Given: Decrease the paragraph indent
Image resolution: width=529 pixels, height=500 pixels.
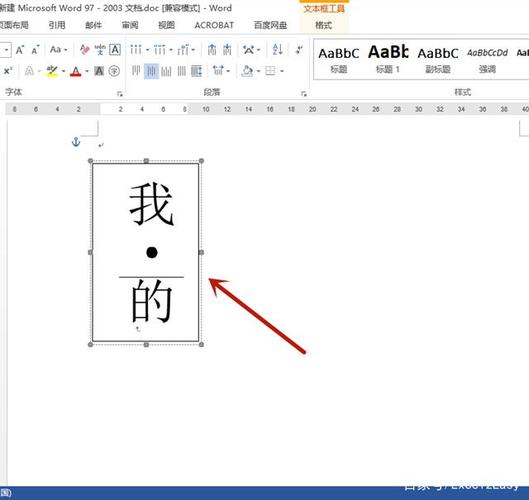Looking at the screenshot, I should point(212,50).
